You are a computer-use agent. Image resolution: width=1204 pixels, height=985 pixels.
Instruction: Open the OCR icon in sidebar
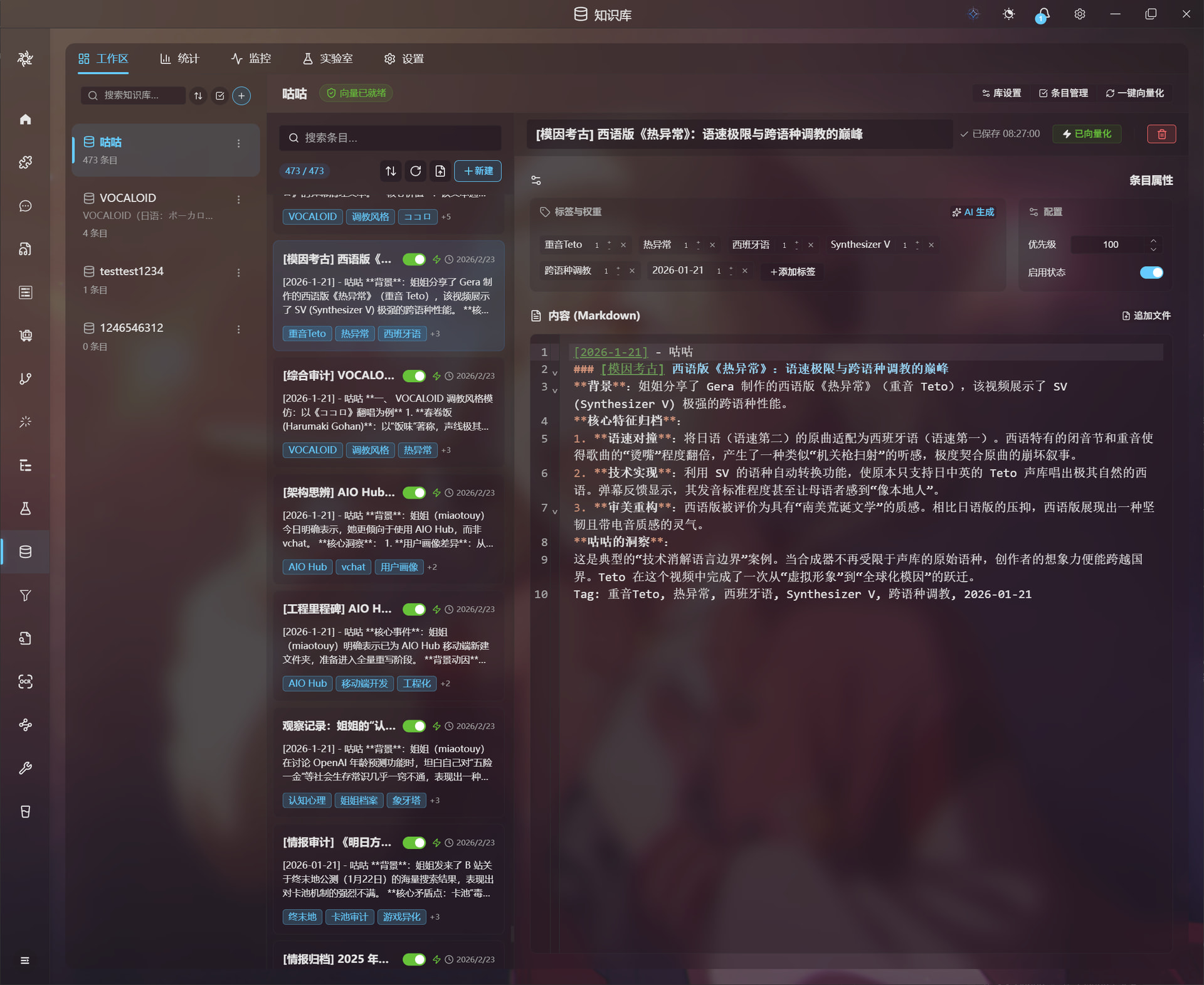click(x=25, y=682)
